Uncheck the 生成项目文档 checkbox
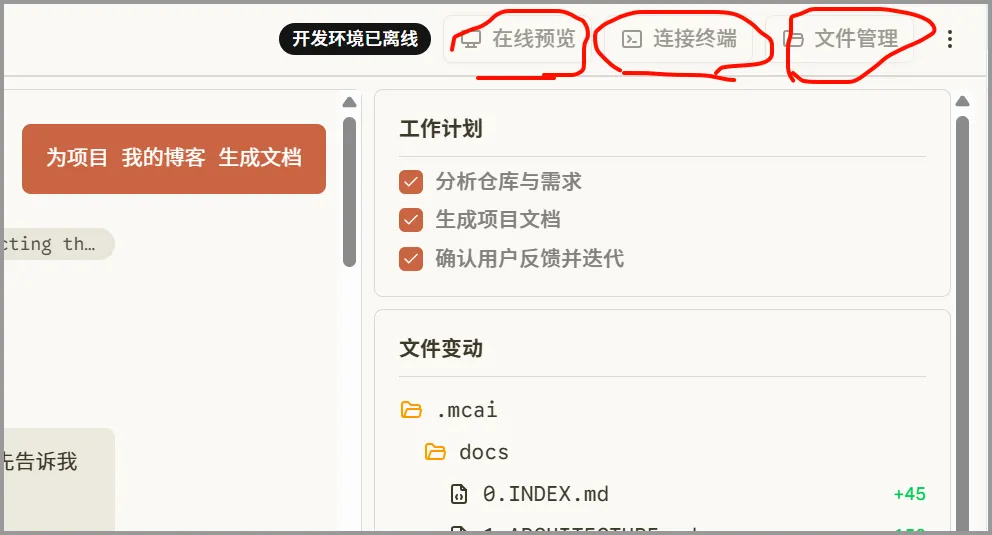Viewport: 992px width, 535px height. (411, 220)
